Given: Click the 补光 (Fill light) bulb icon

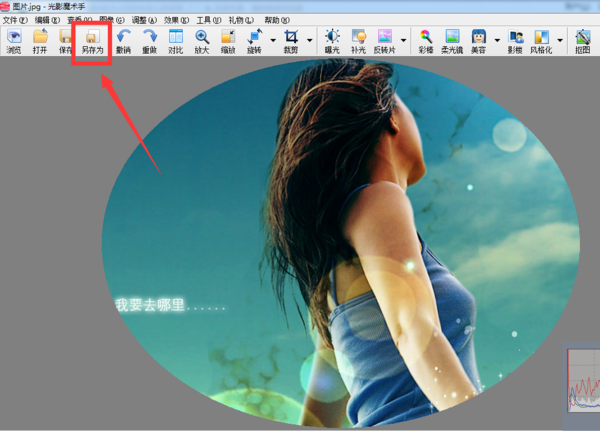Looking at the screenshot, I should [x=358, y=41].
